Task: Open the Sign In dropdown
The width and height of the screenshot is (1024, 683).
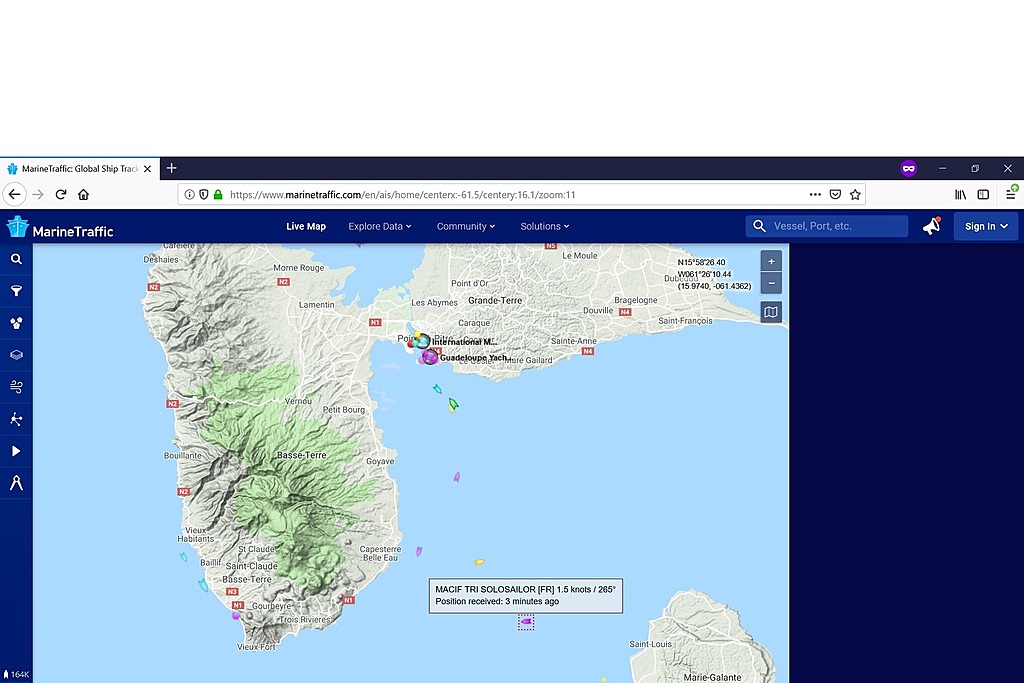Action: [985, 227]
